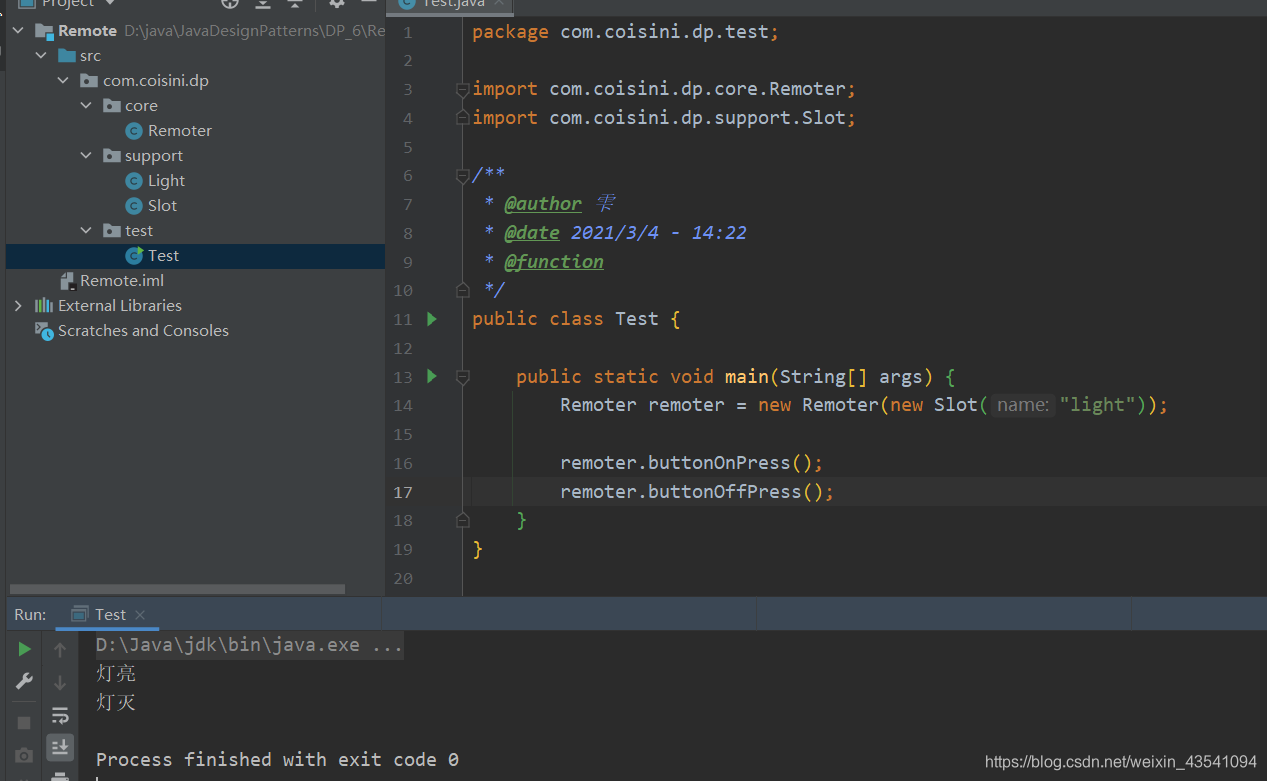Select Light in project tree
The height and width of the screenshot is (781, 1267).
[x=166, y=181]
